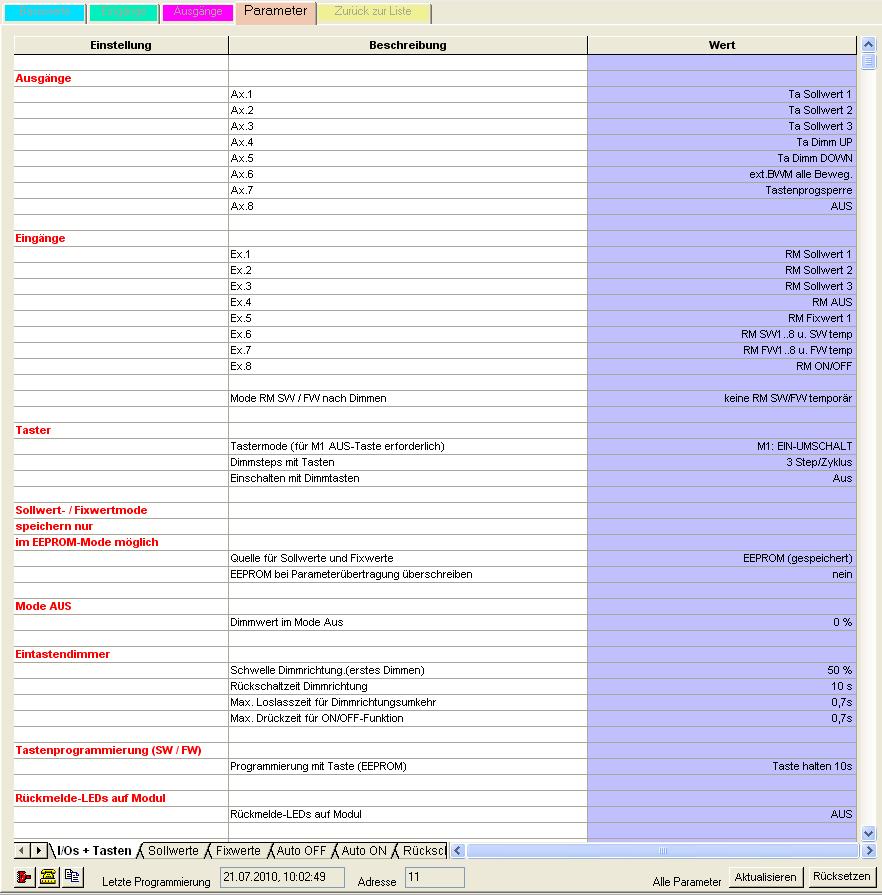Click the red connector plug icon
882x895 pixels.
(24, 876)
